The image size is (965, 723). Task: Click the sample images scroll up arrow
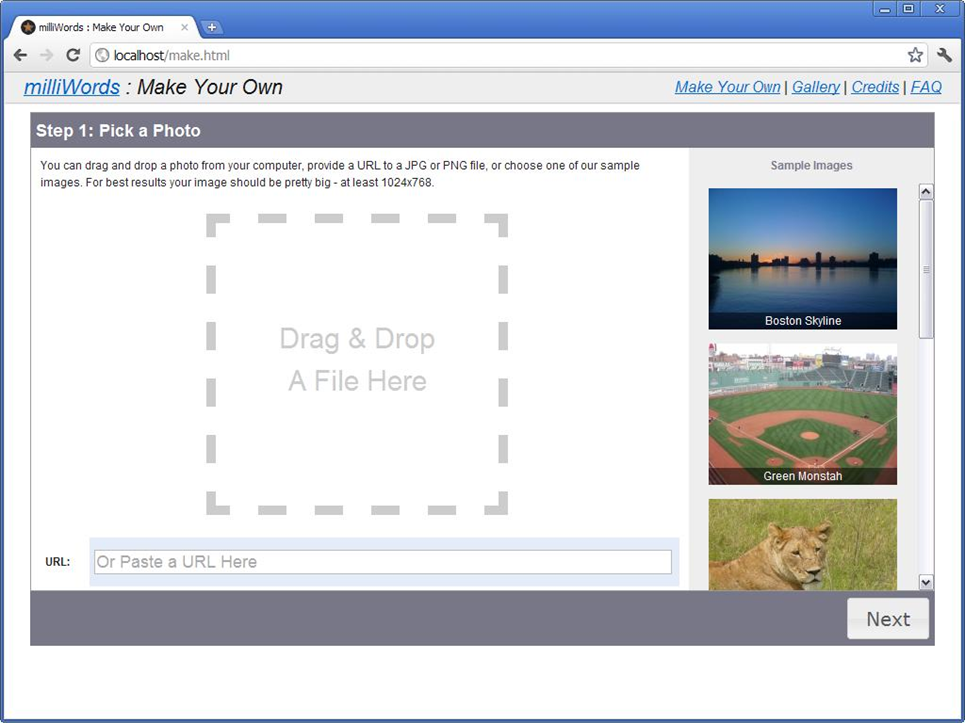coord(926,192)
